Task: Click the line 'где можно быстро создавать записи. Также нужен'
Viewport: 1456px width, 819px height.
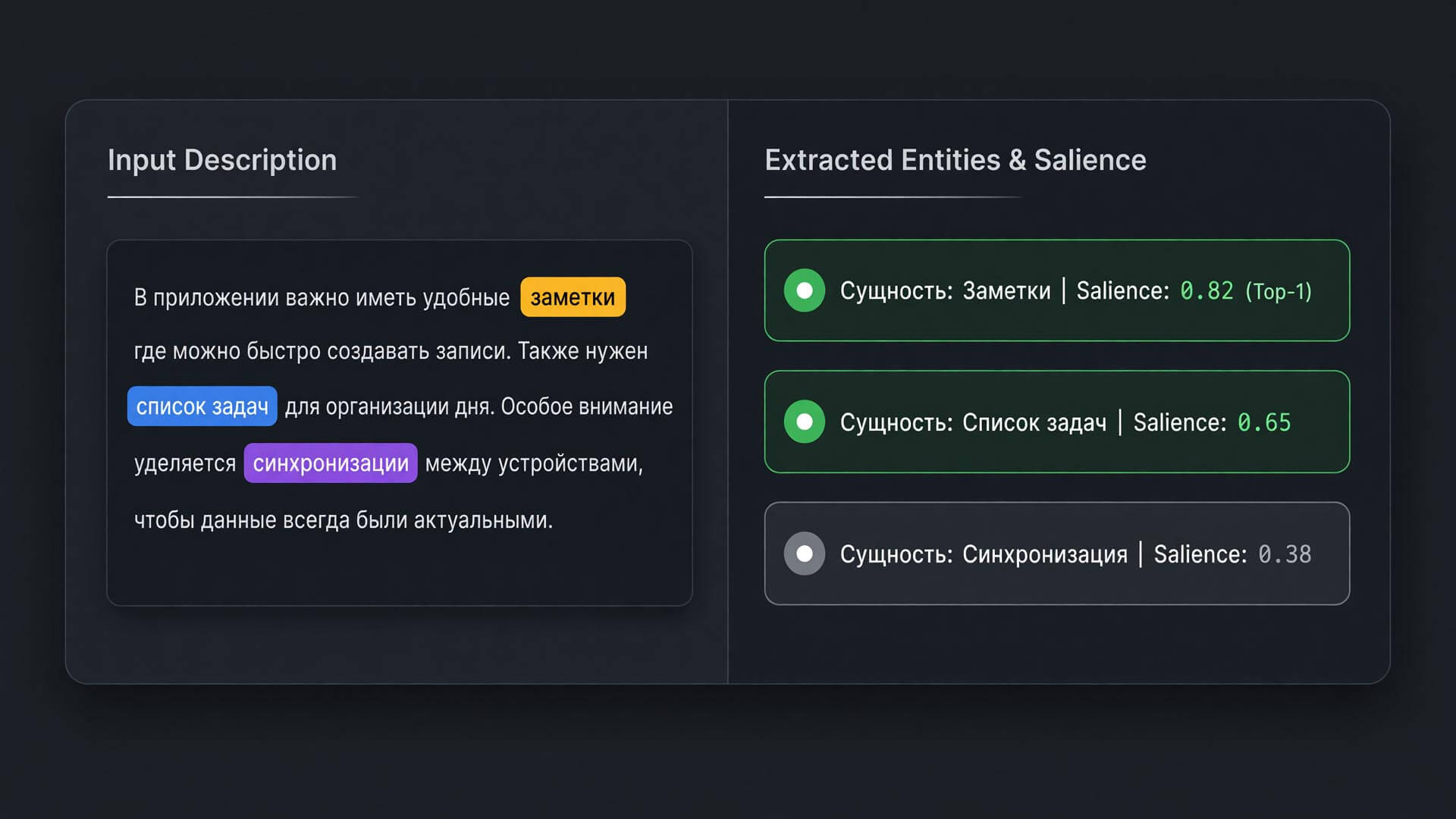Action: pos(391,351)
